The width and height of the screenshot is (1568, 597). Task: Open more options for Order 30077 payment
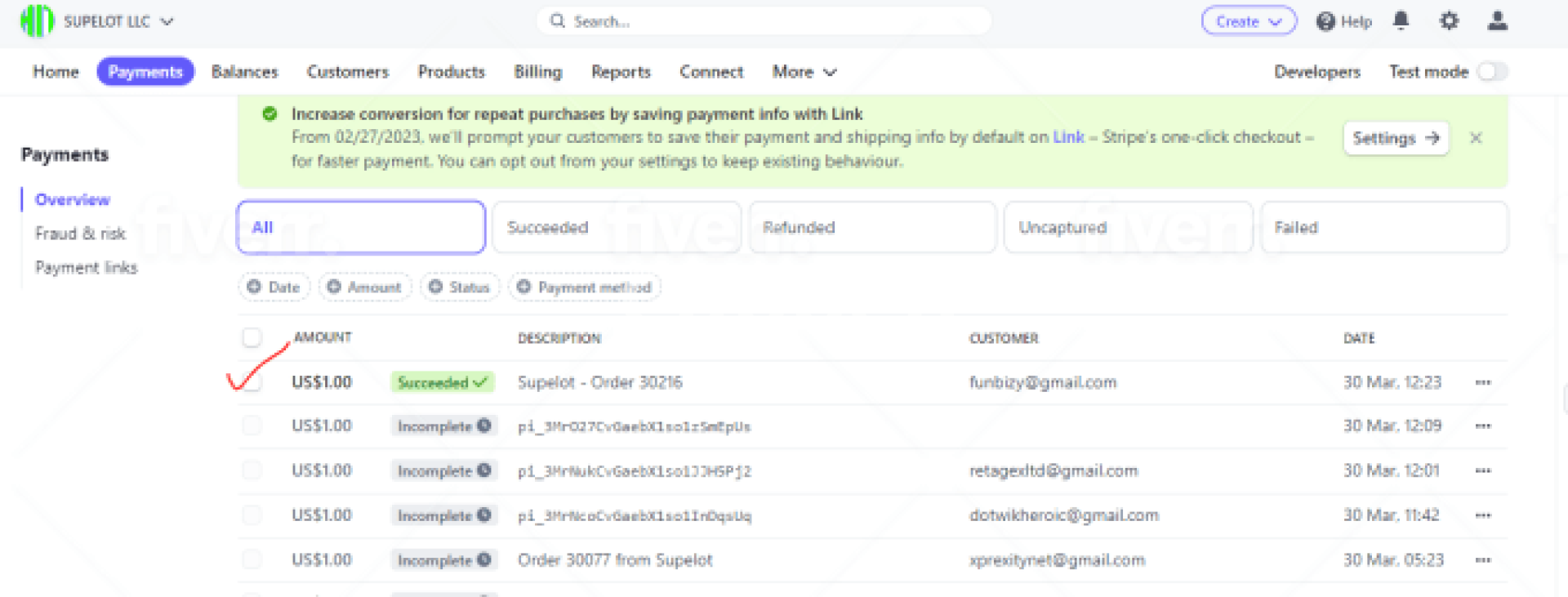[x=1483, y=560]
